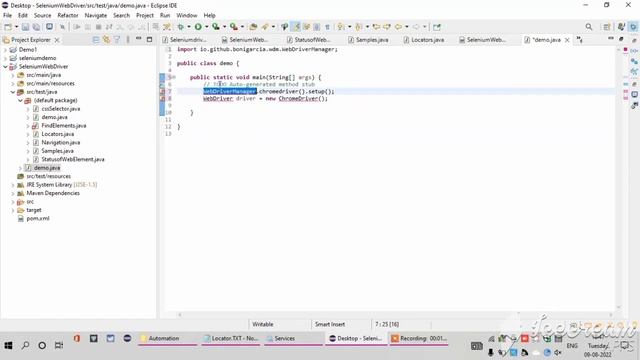Close the demo.java editor tab
Screen dimensions: 640x360
(x=567, y=40)
